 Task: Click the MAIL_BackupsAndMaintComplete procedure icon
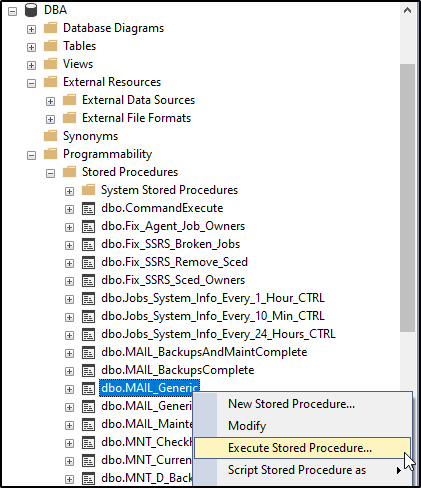tap(88, 353)
